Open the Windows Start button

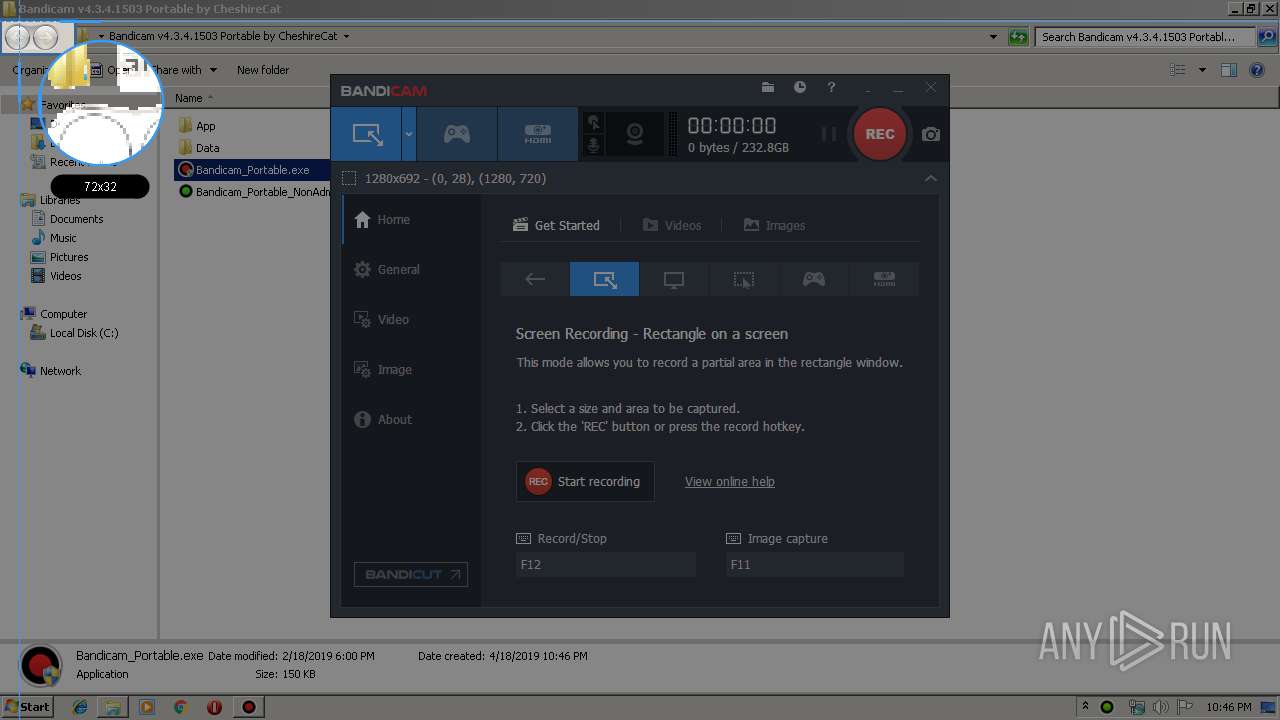pos(27,706)
